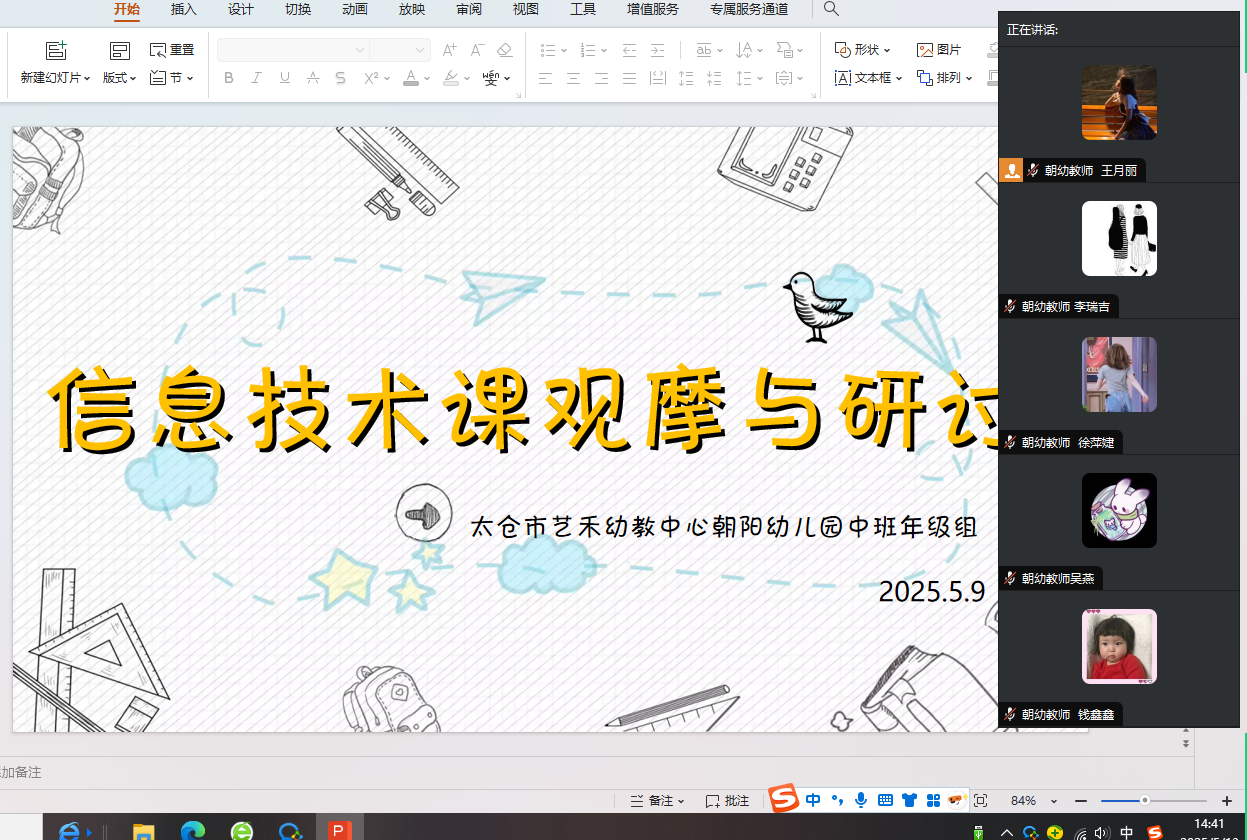This screenshot has height=840, width=1247.
Task: Click the zoom slider handle
Action: 1144,800
